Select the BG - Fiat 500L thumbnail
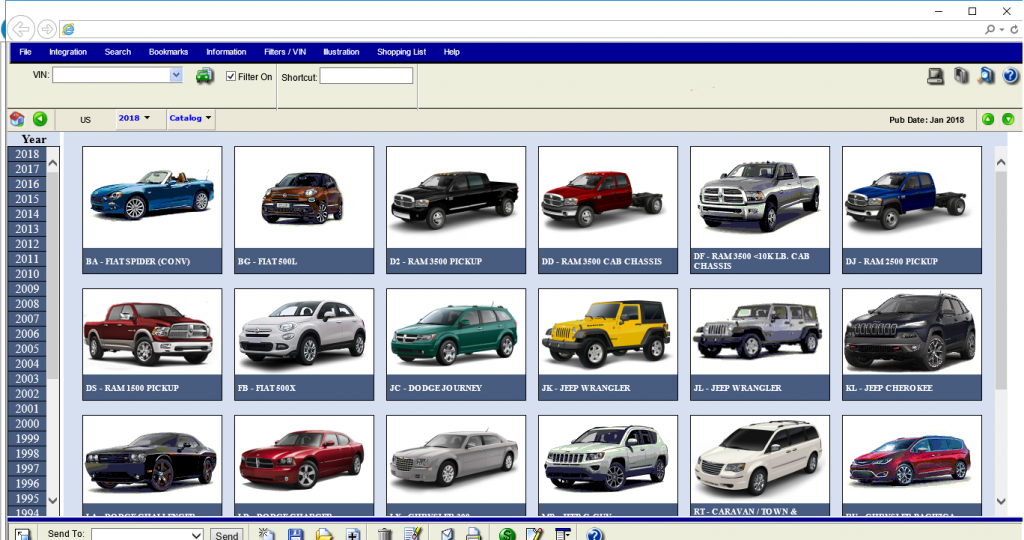The height and width of the screenshot is (540, 1024). [x=304, y=210]
